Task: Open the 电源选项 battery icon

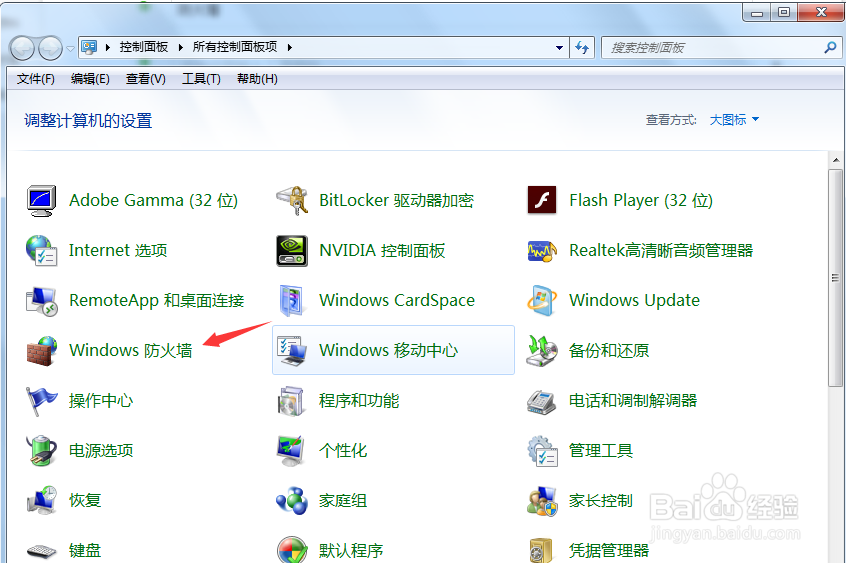Action: coord(42,451)
